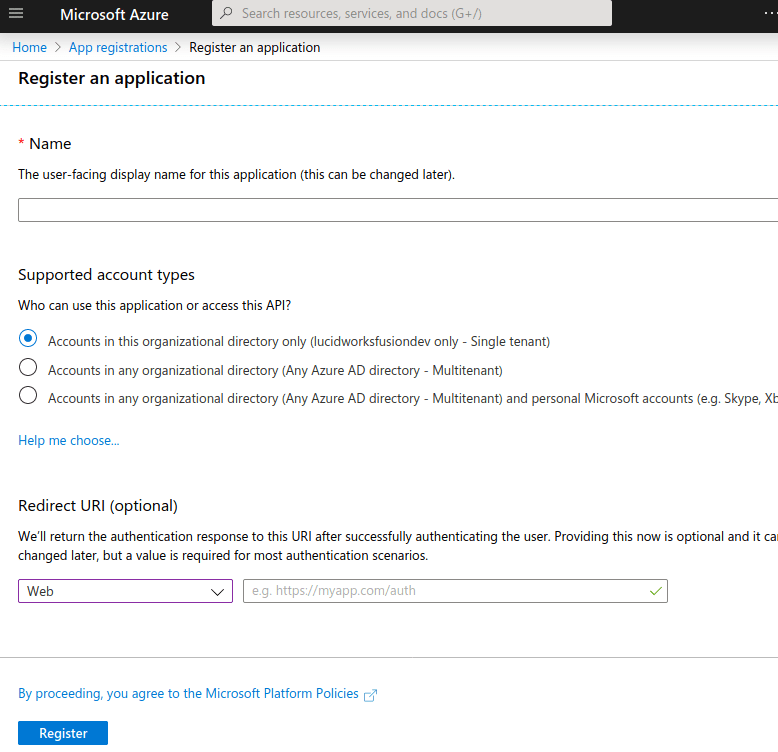This screenshot has height=752, width=778.
Task: Select single tenant accounts radio option
Action: click(x=28, y=338)
